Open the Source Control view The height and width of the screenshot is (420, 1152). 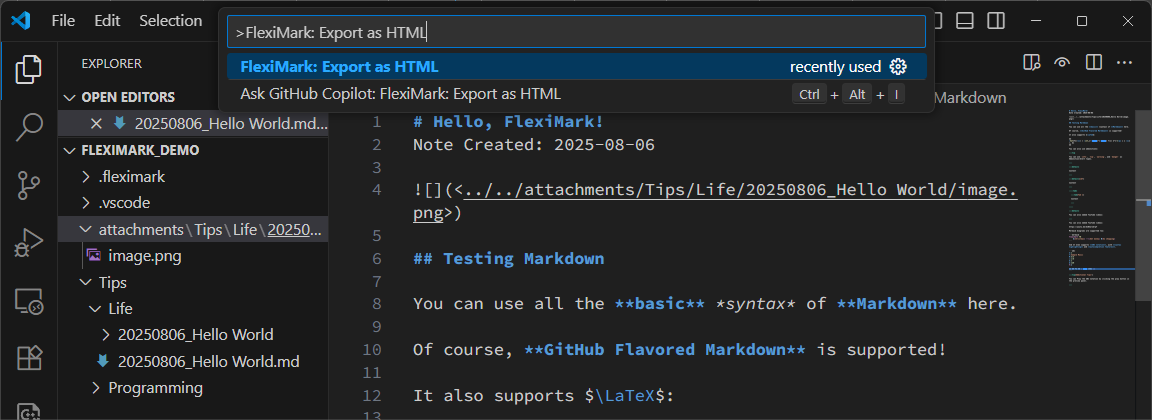click(29, 185)
